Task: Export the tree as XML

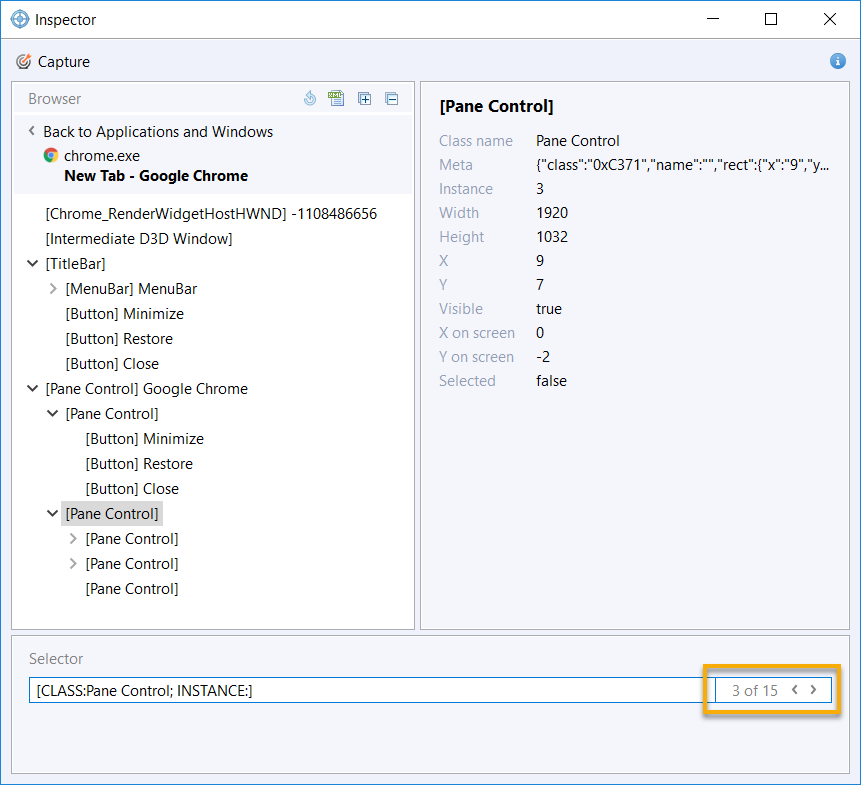Action: (x=336, y=98)
